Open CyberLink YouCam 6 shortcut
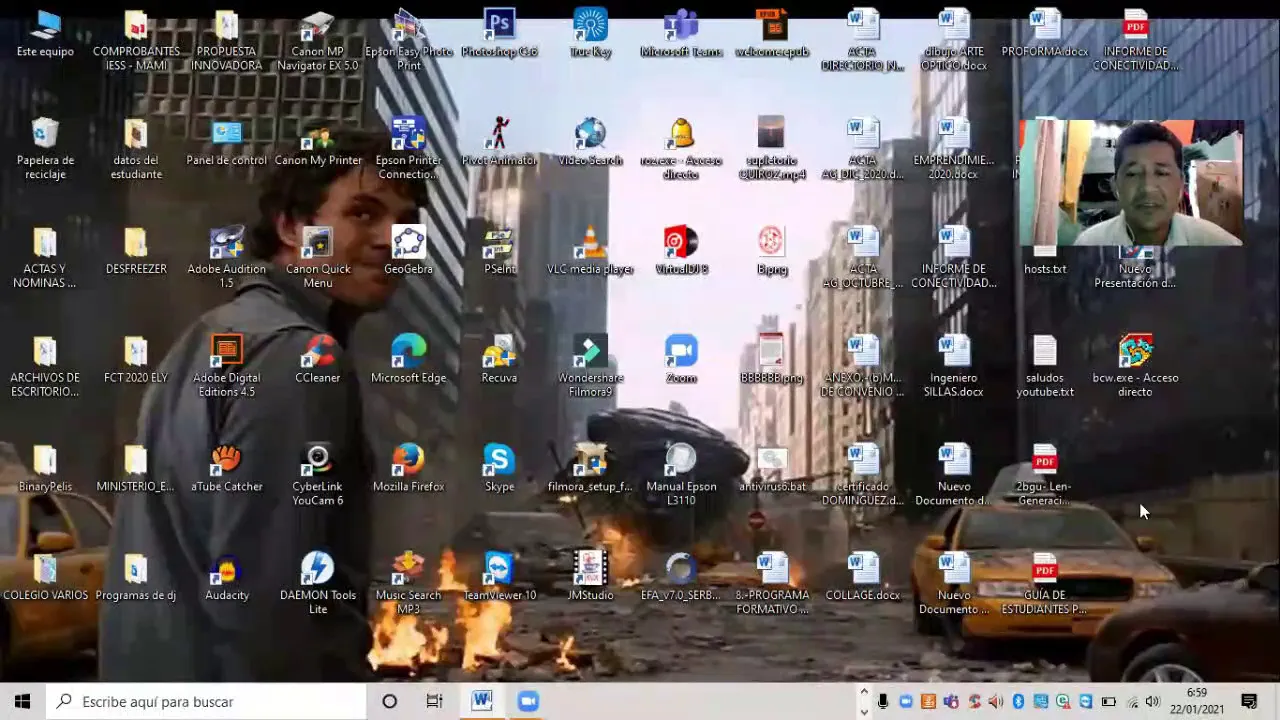 318,476
